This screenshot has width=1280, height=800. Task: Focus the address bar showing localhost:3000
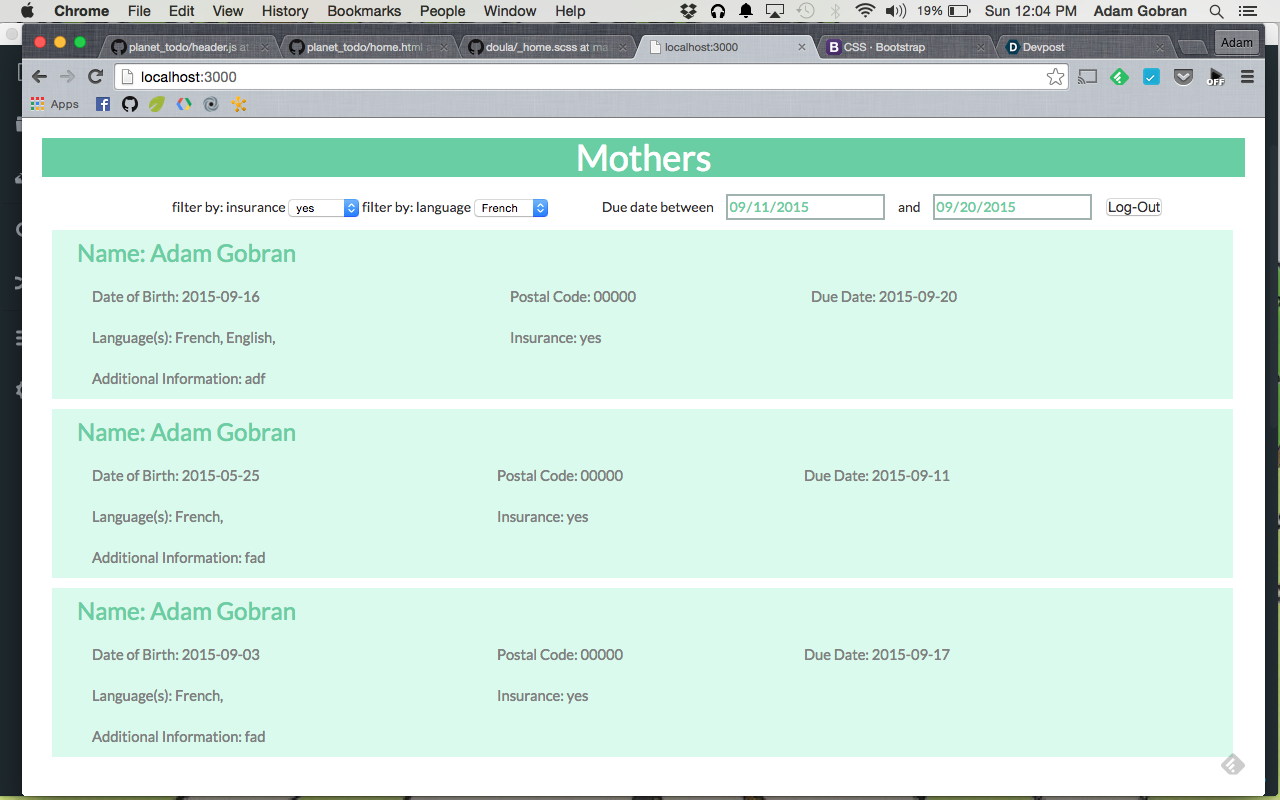pyautogui.click(x=590, y=77)
